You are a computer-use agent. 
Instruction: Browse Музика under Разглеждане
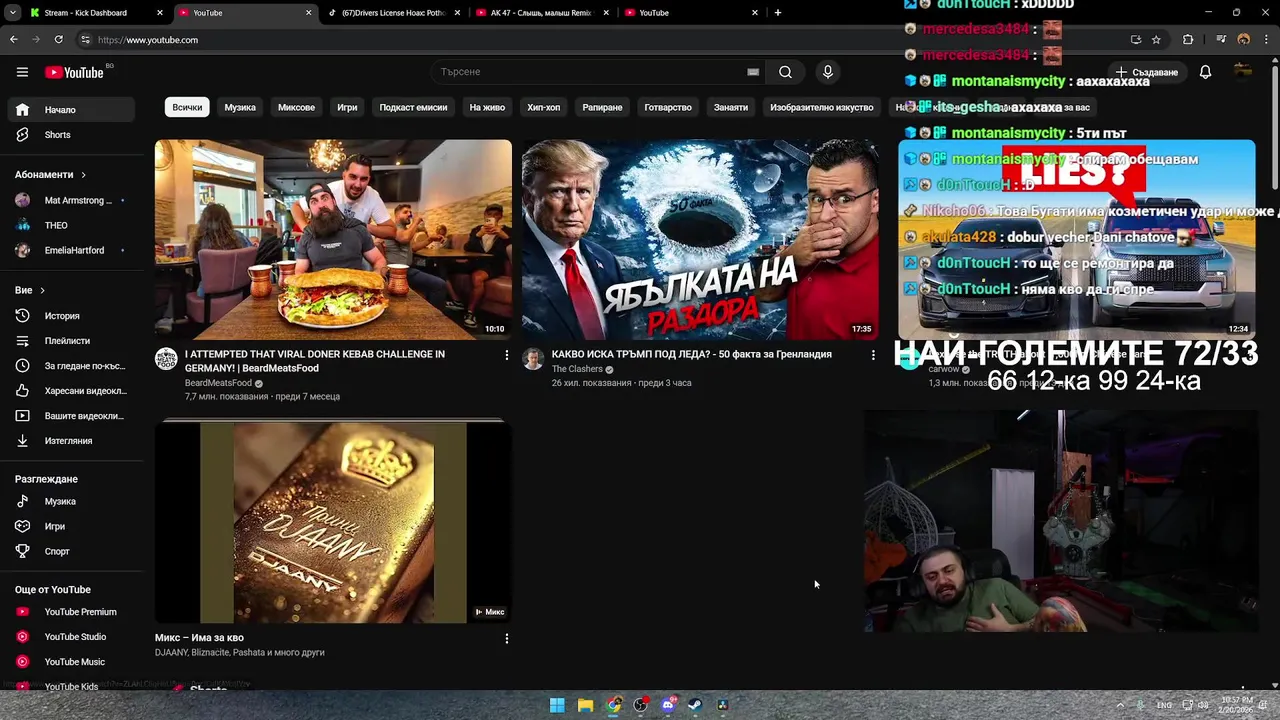click(x=71, y=501)
